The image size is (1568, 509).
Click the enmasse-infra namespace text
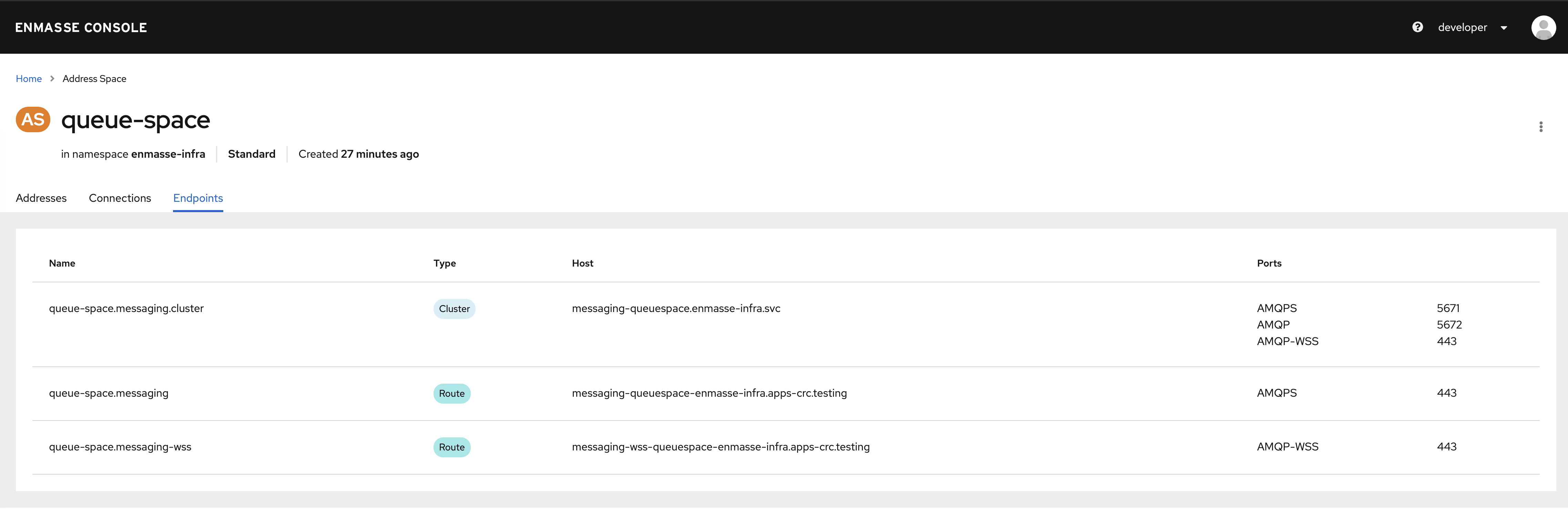[x=168, y=154]
